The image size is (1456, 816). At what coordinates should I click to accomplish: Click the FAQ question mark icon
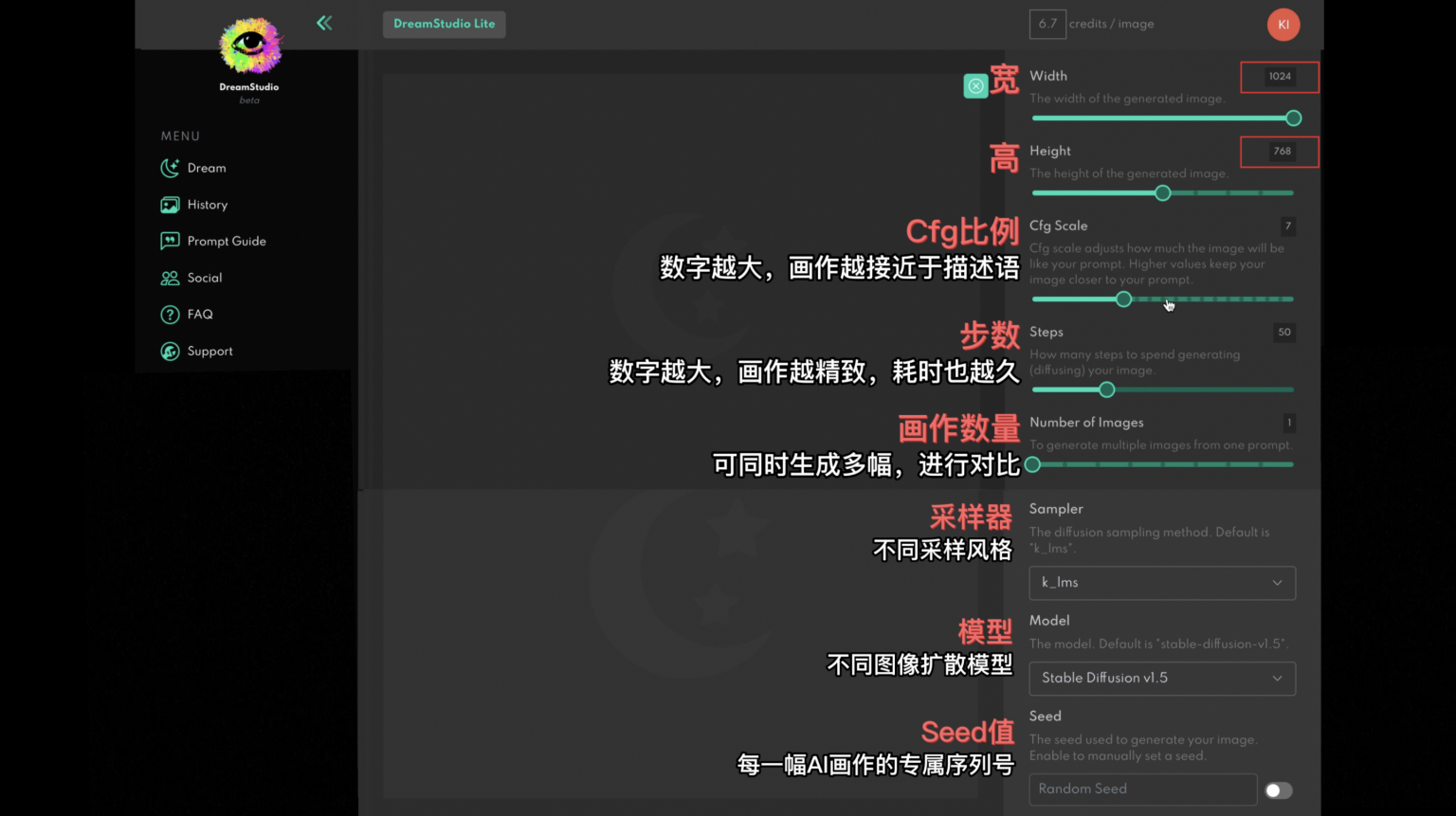[170, 314]
